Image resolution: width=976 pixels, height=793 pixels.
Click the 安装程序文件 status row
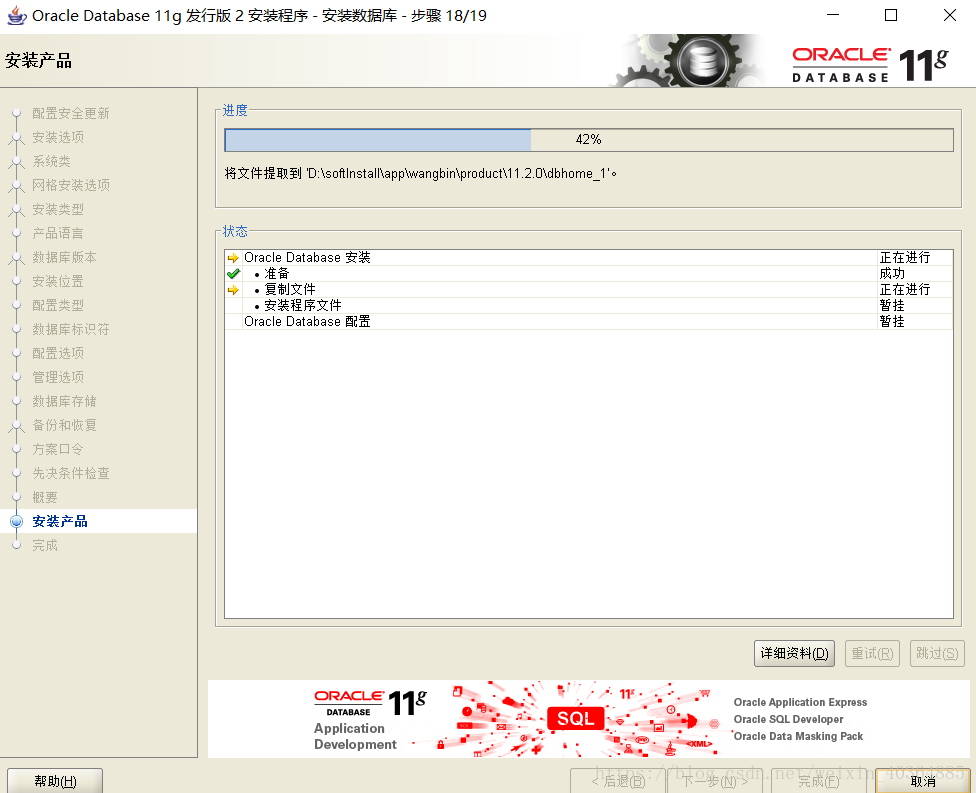tap(588, 305)
